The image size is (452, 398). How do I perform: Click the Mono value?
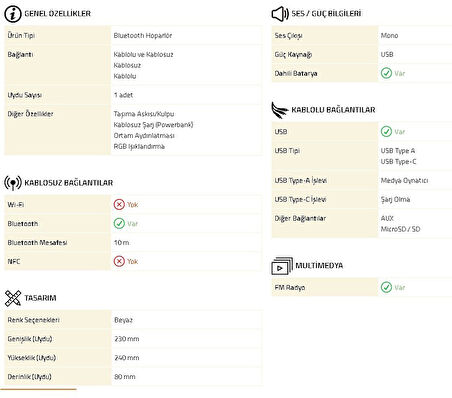click(x=389, y=35)
